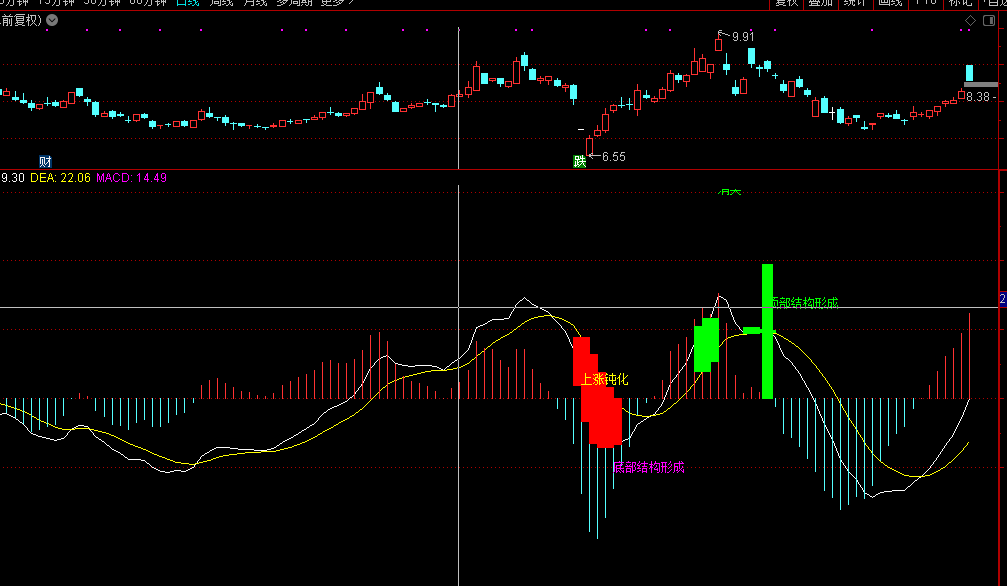Click the tall green MACD signal bar
Viewport: 1007px width, 586px height.
(x=767, y=330)
